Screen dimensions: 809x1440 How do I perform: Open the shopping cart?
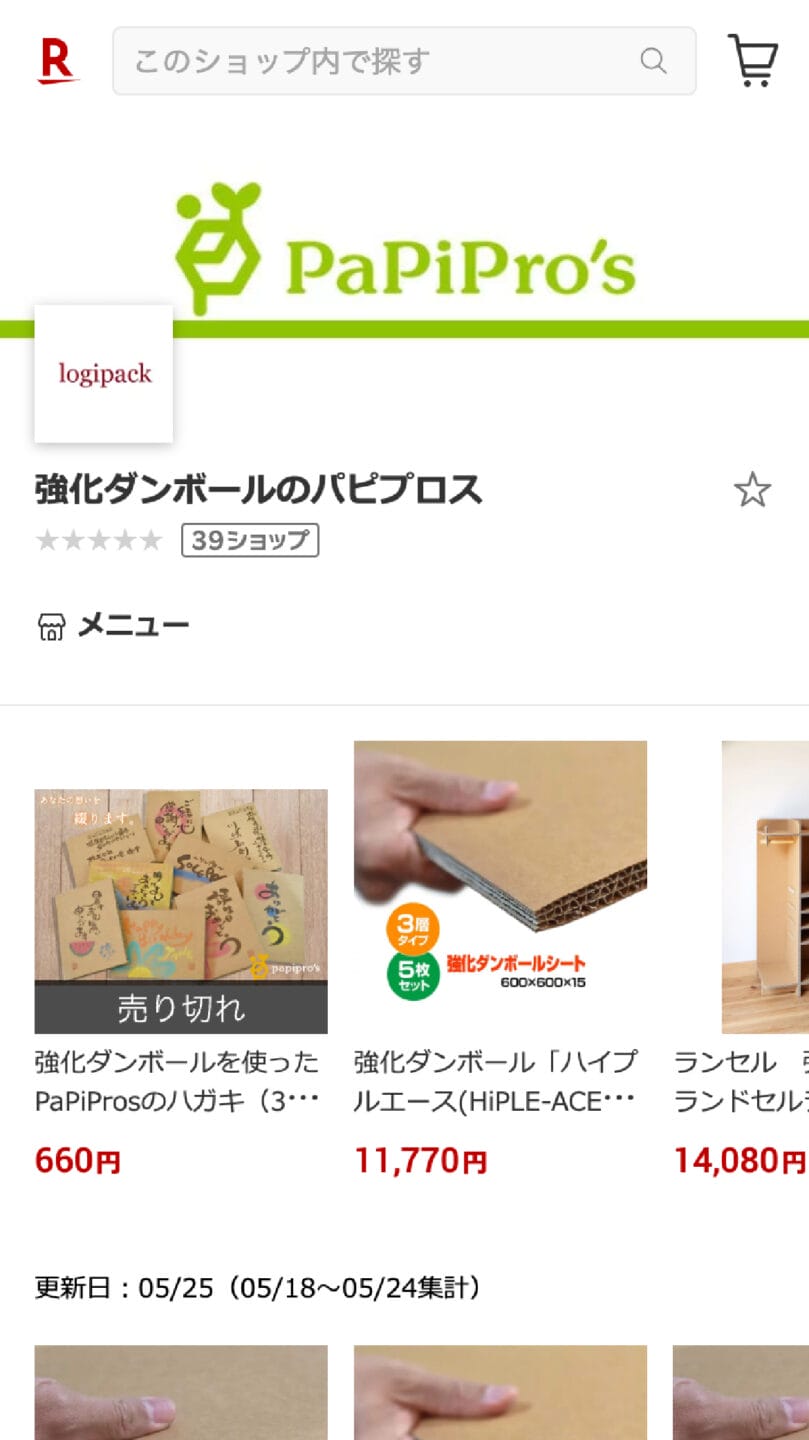point(752,61)
